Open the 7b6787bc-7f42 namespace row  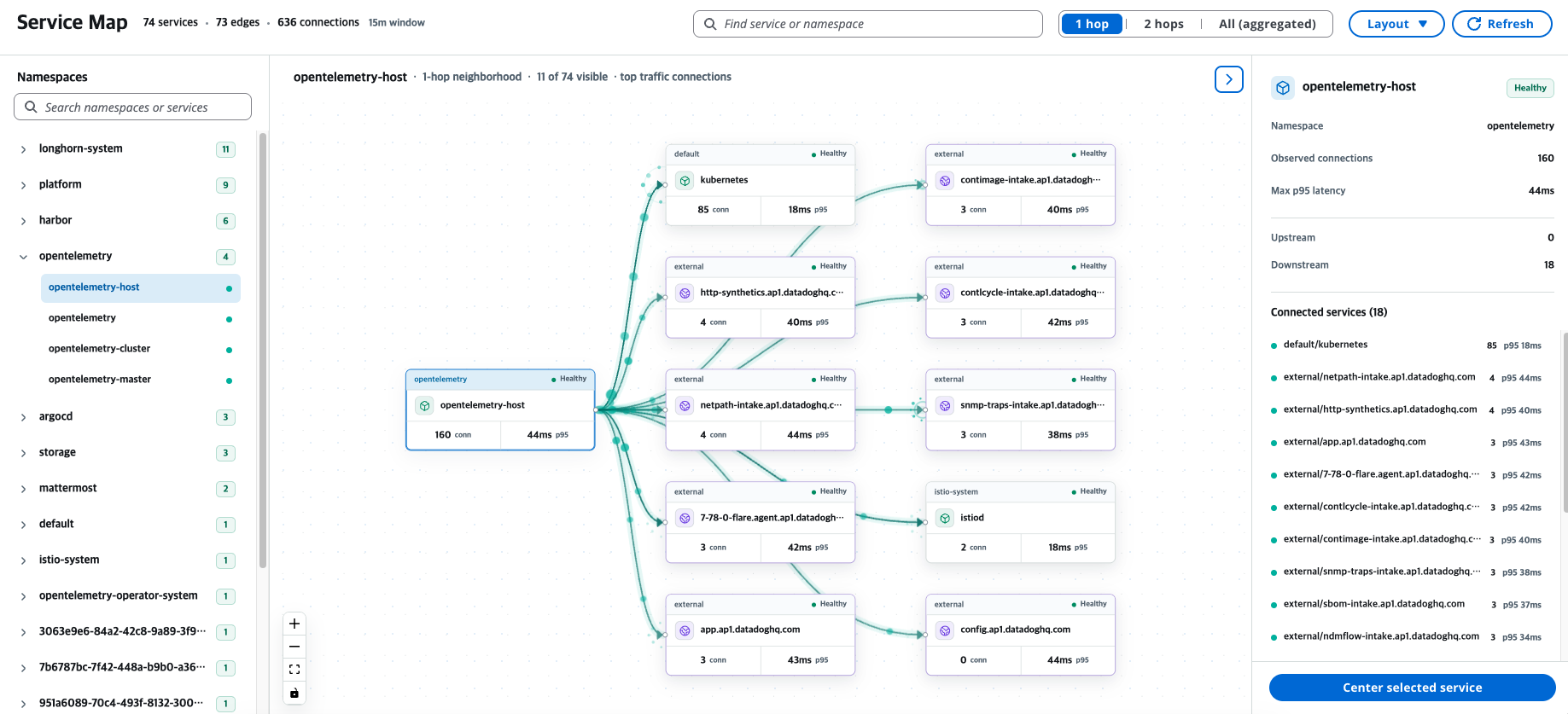coord(128,668)
